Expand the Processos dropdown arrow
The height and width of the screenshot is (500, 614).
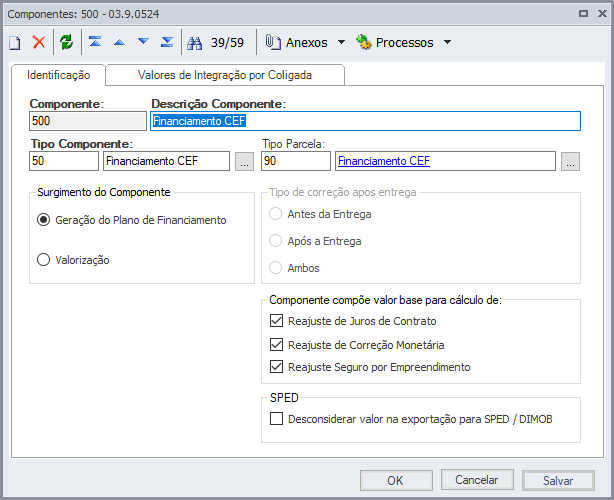point(448,42)
